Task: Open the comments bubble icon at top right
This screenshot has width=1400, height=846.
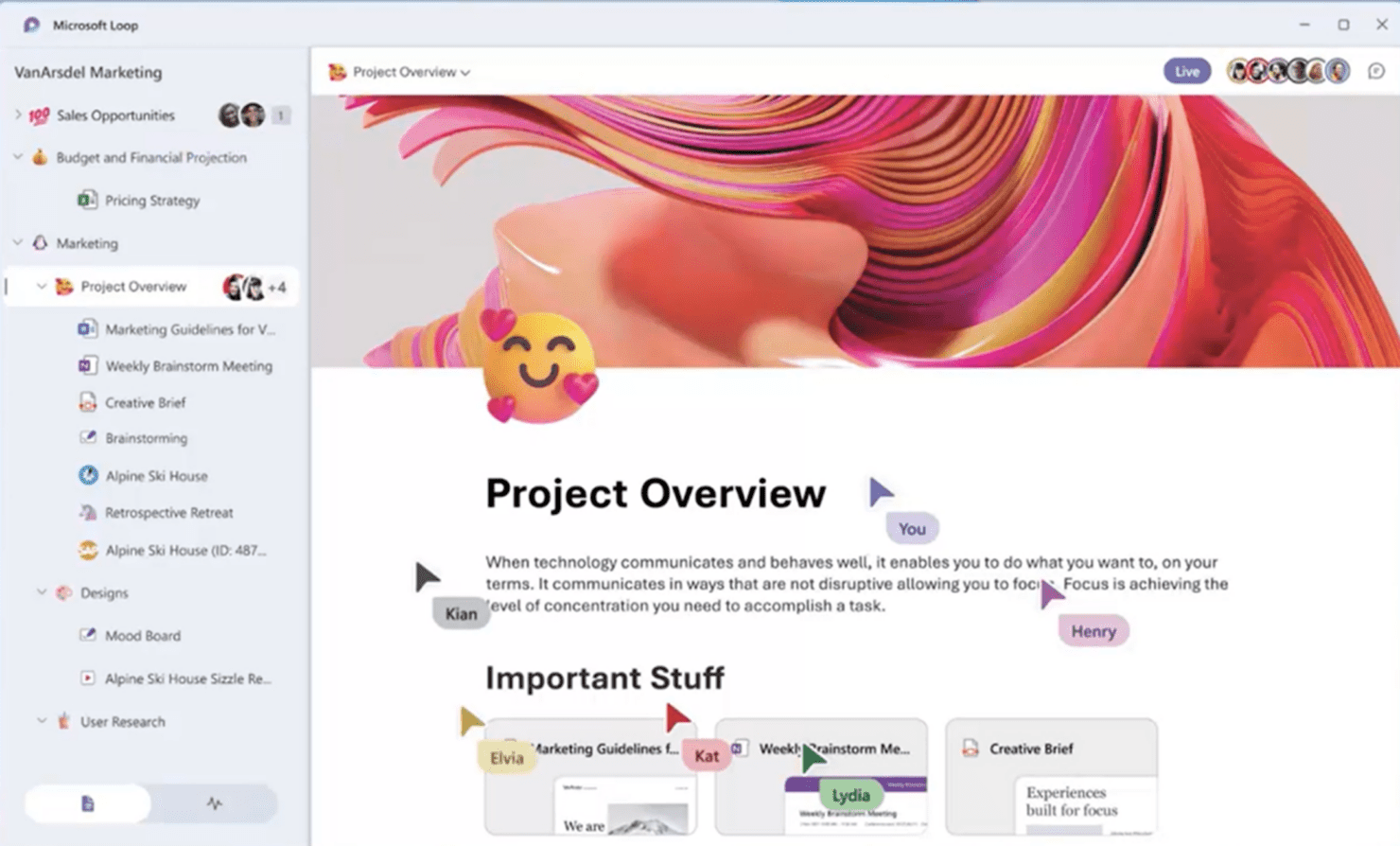Action: 1376,71
